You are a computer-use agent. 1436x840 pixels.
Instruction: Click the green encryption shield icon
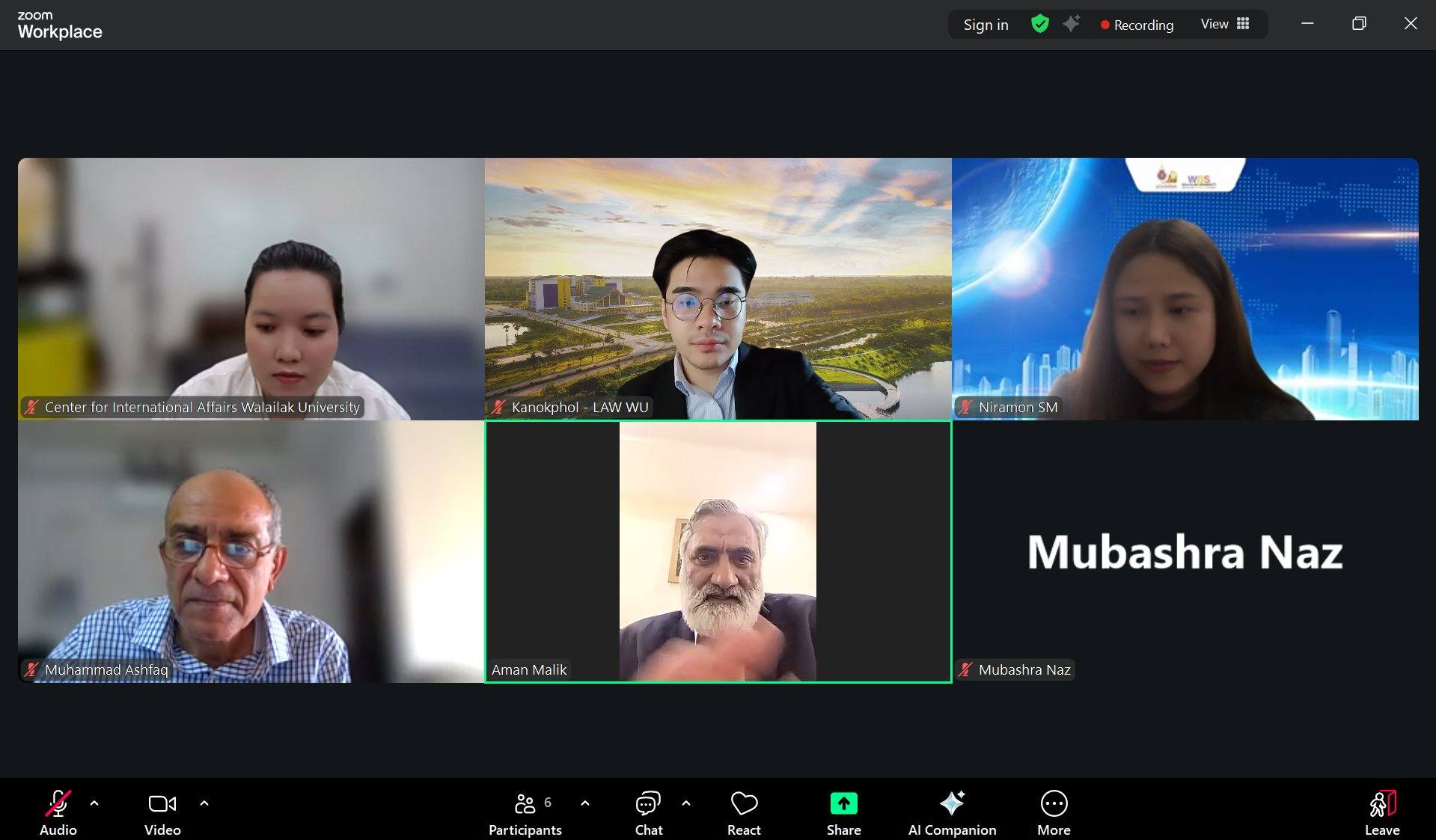point(1039,24)
